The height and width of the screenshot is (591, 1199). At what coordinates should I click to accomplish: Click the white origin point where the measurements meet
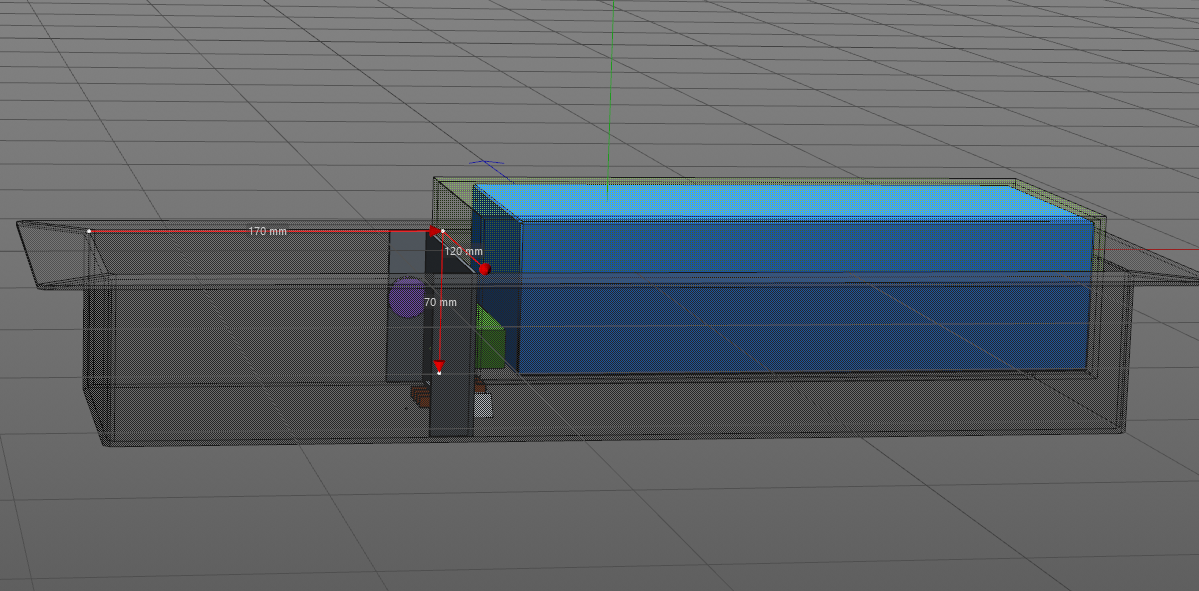pos(443,231)
